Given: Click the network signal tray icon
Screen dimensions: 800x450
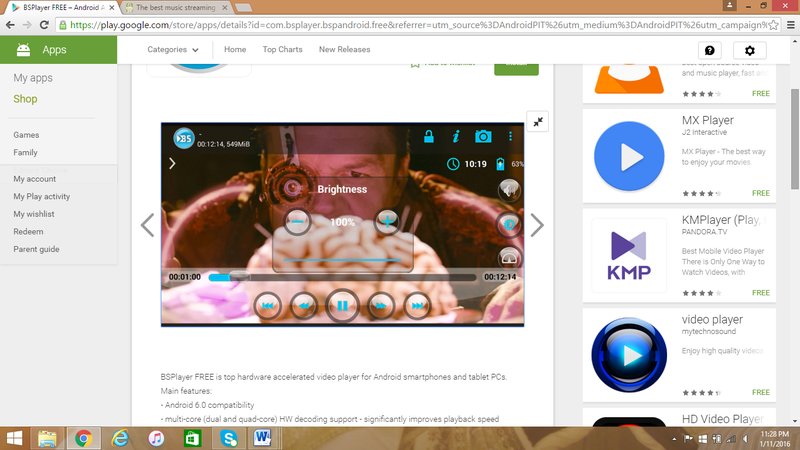Looking at the screenshot, I should 731,439.
